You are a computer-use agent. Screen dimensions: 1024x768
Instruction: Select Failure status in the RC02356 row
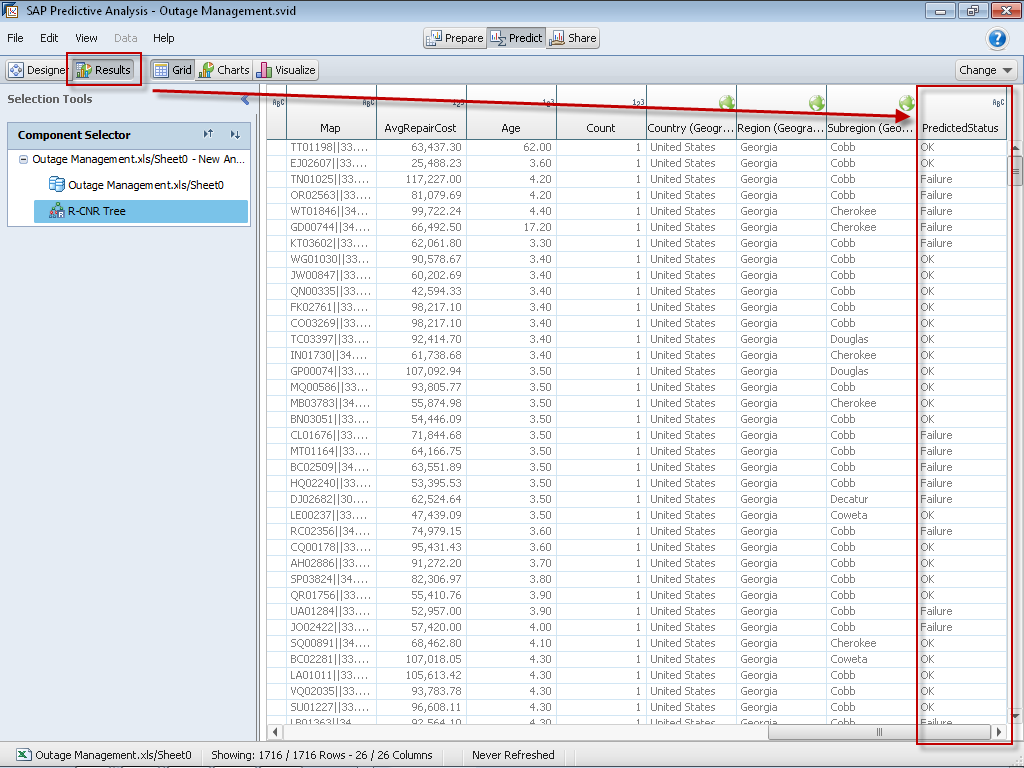[961, 532]
